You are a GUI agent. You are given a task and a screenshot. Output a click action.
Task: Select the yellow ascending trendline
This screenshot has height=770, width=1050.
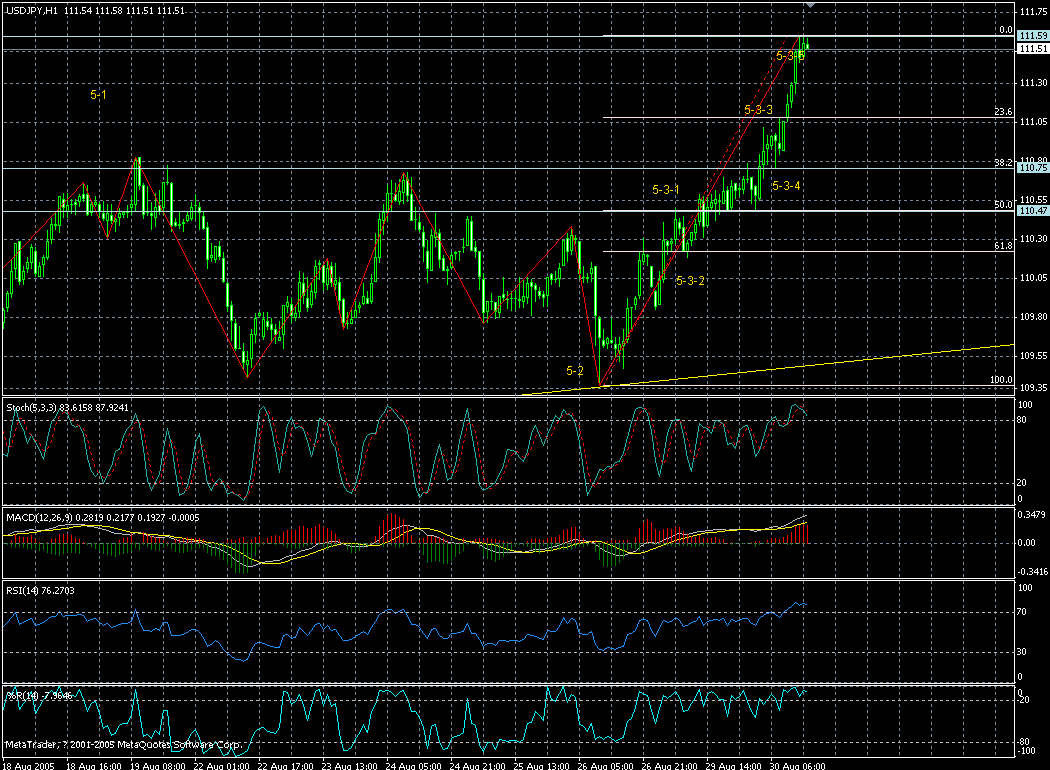800,367
